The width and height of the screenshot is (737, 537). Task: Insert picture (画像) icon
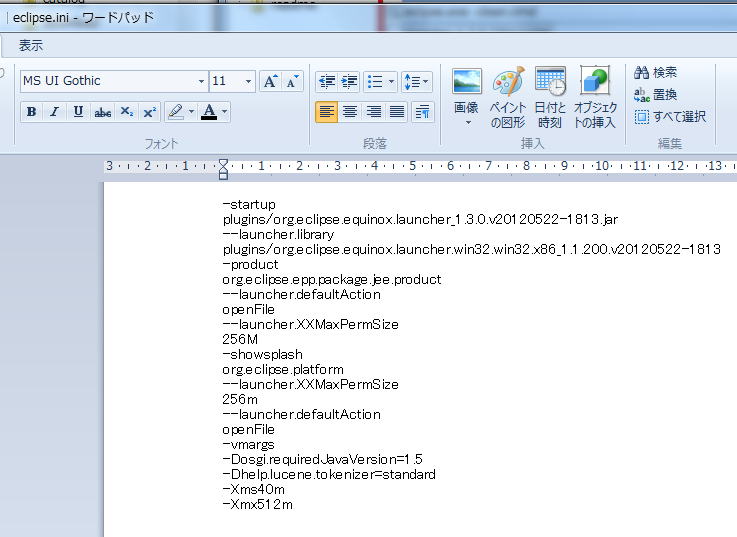click(x=466, y=82)
